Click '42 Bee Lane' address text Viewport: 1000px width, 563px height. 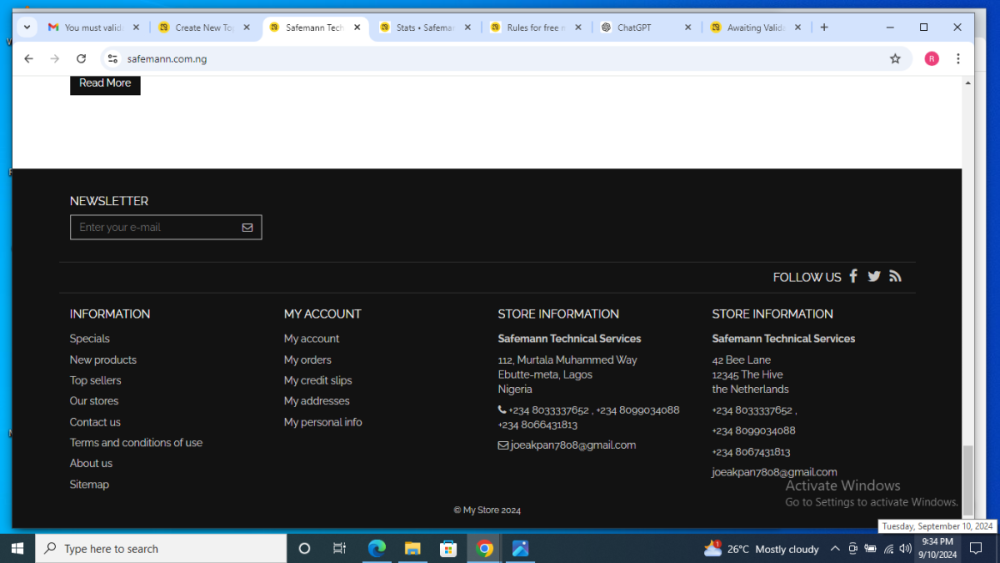(741, 360)
